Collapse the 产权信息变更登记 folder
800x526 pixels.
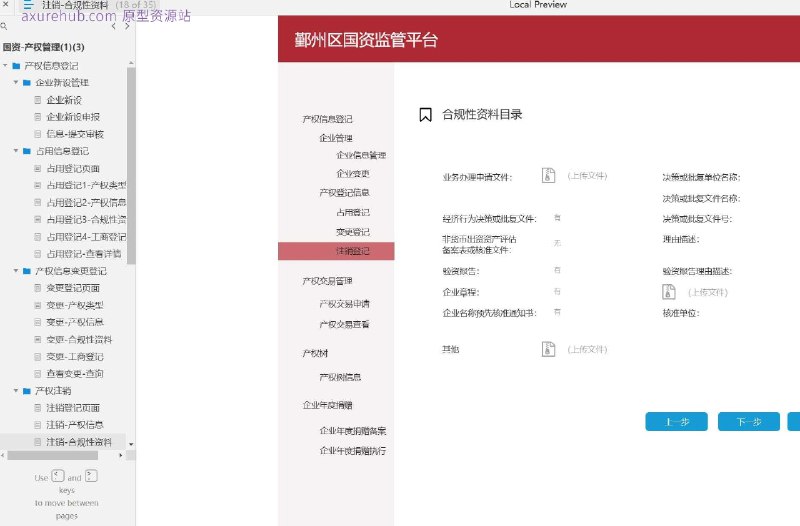[16, 271]
